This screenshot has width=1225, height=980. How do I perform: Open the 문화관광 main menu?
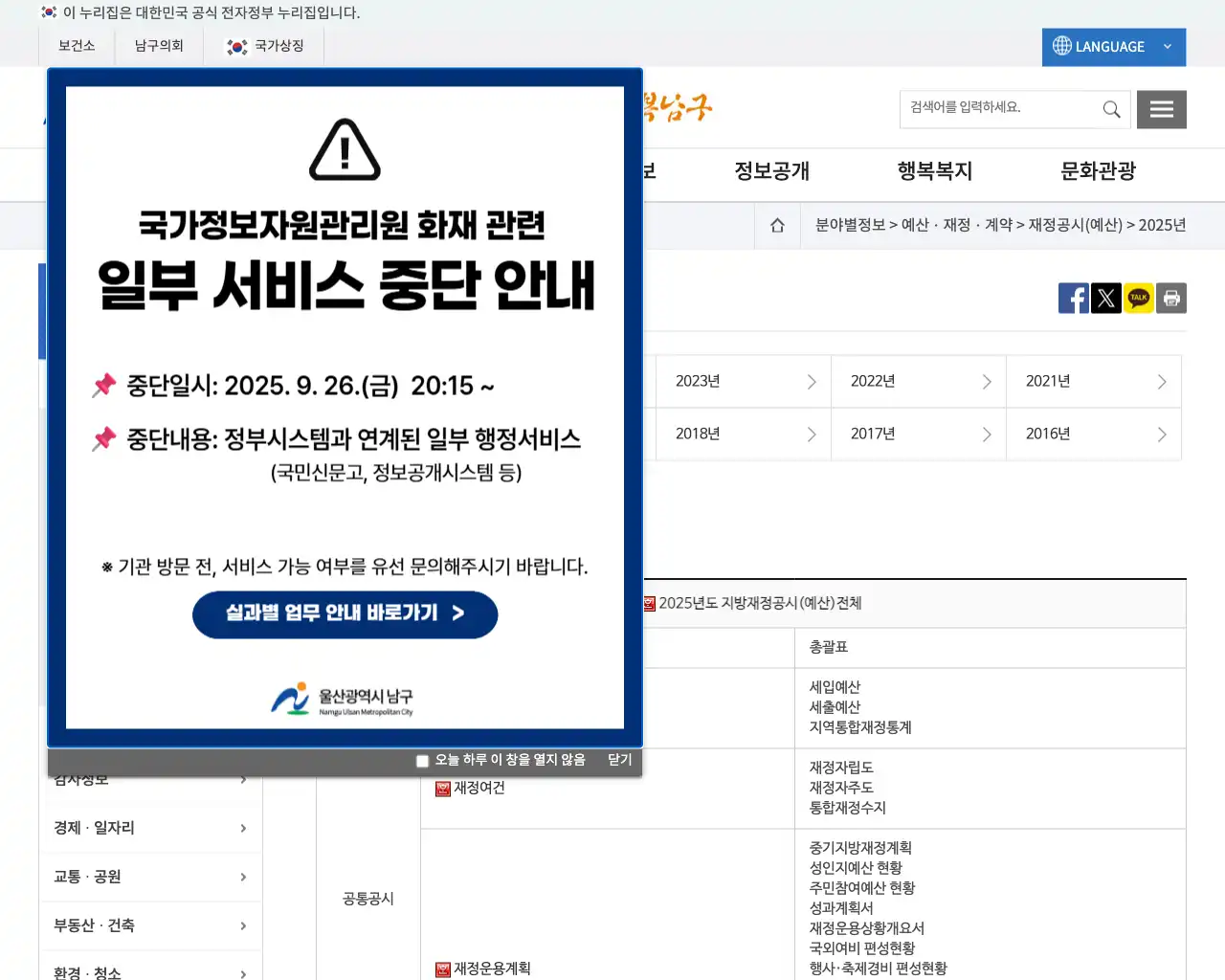1099,171
